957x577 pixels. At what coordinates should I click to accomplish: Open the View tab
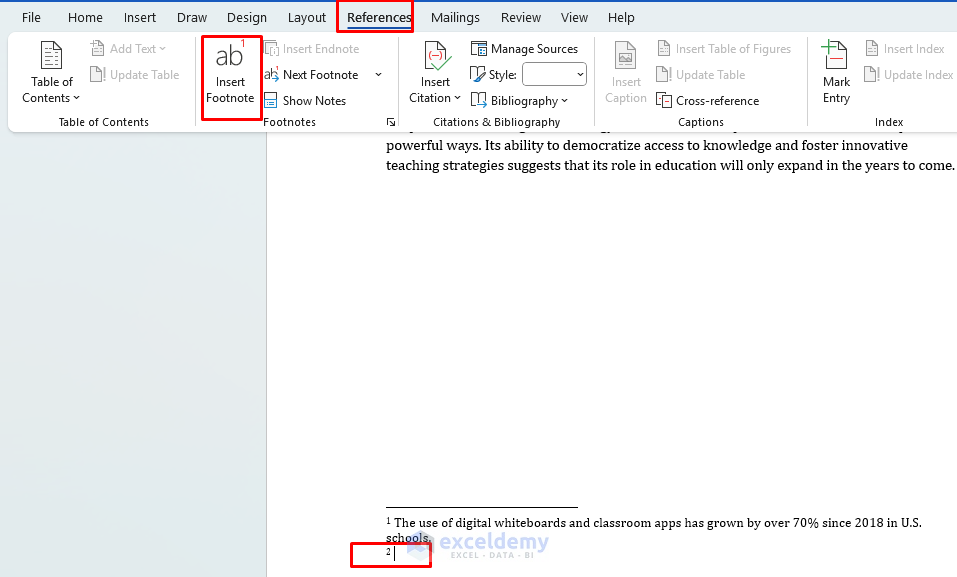click(574, 18)
